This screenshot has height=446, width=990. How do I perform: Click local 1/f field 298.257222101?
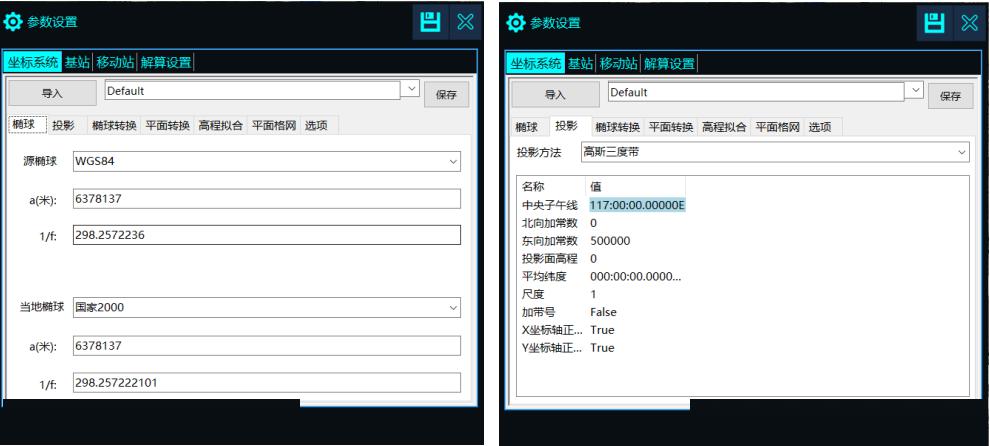(x=266, y=383)
